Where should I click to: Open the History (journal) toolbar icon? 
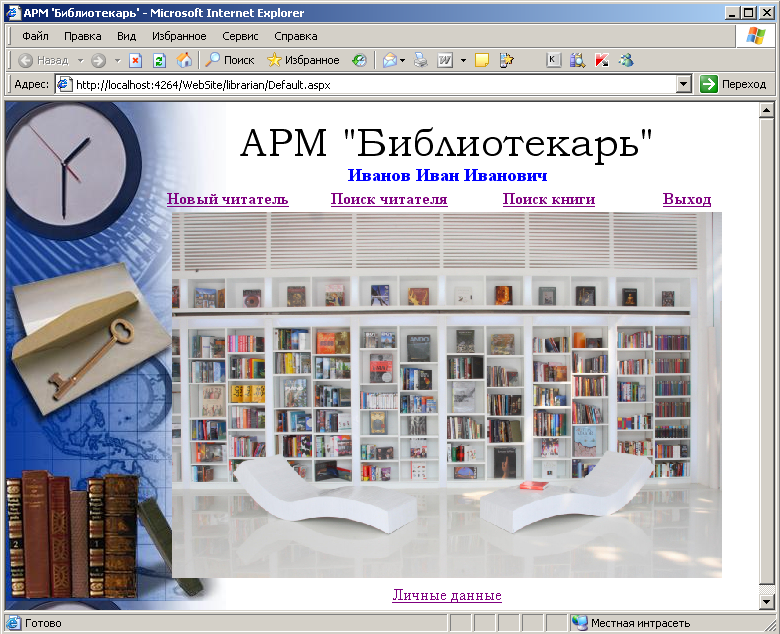coord(359,61)
